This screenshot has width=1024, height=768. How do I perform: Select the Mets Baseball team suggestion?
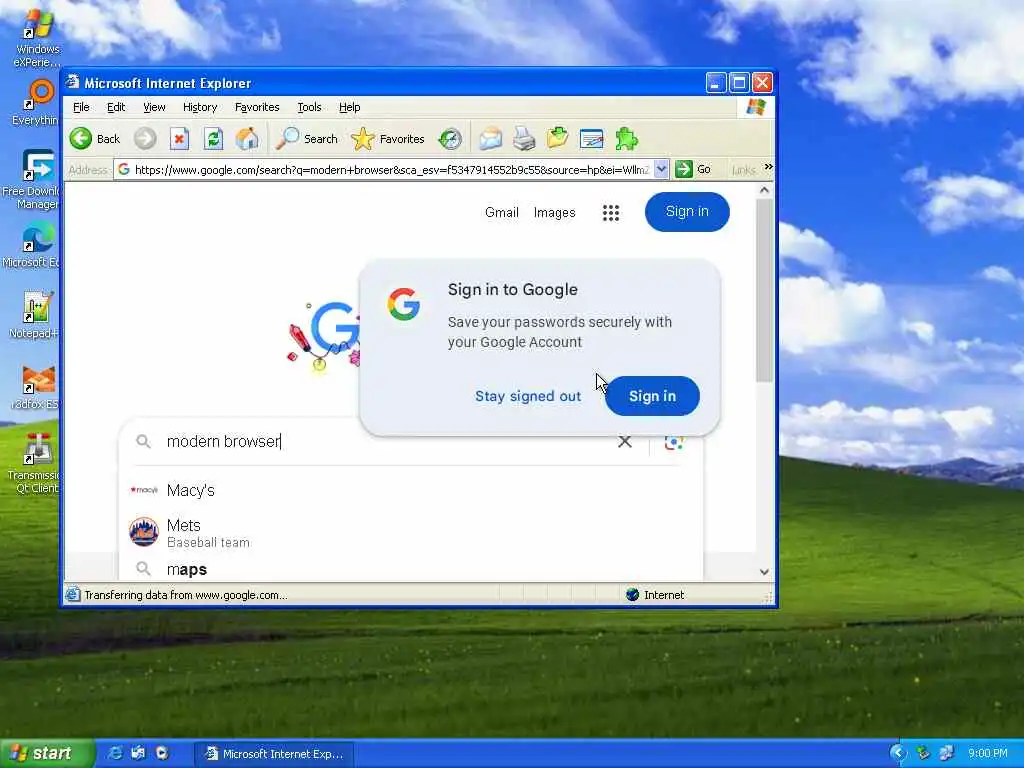pyautogui.click(x=411, y=533)
